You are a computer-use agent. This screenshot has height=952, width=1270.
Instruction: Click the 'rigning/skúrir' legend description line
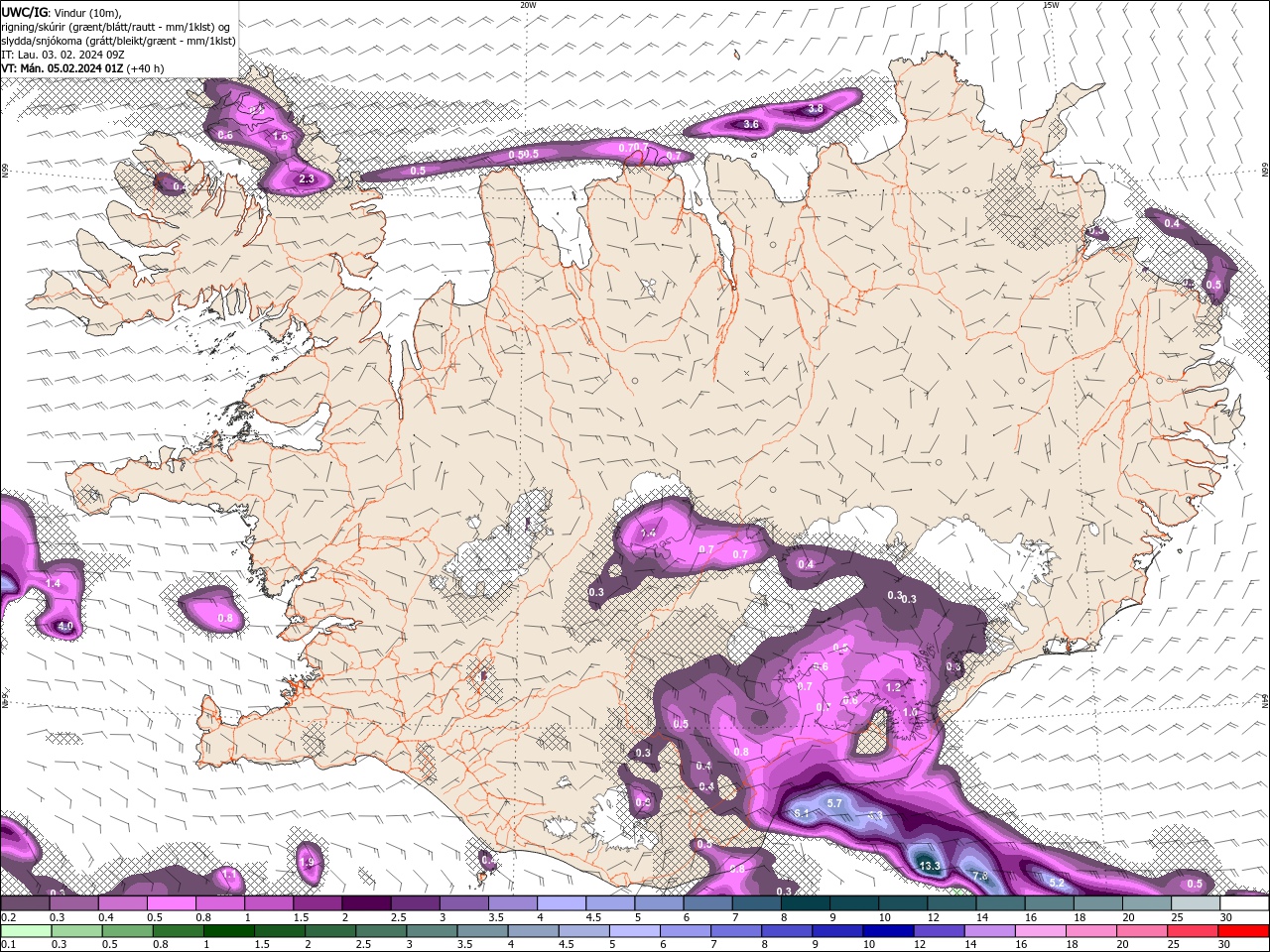tap(115, 26)
